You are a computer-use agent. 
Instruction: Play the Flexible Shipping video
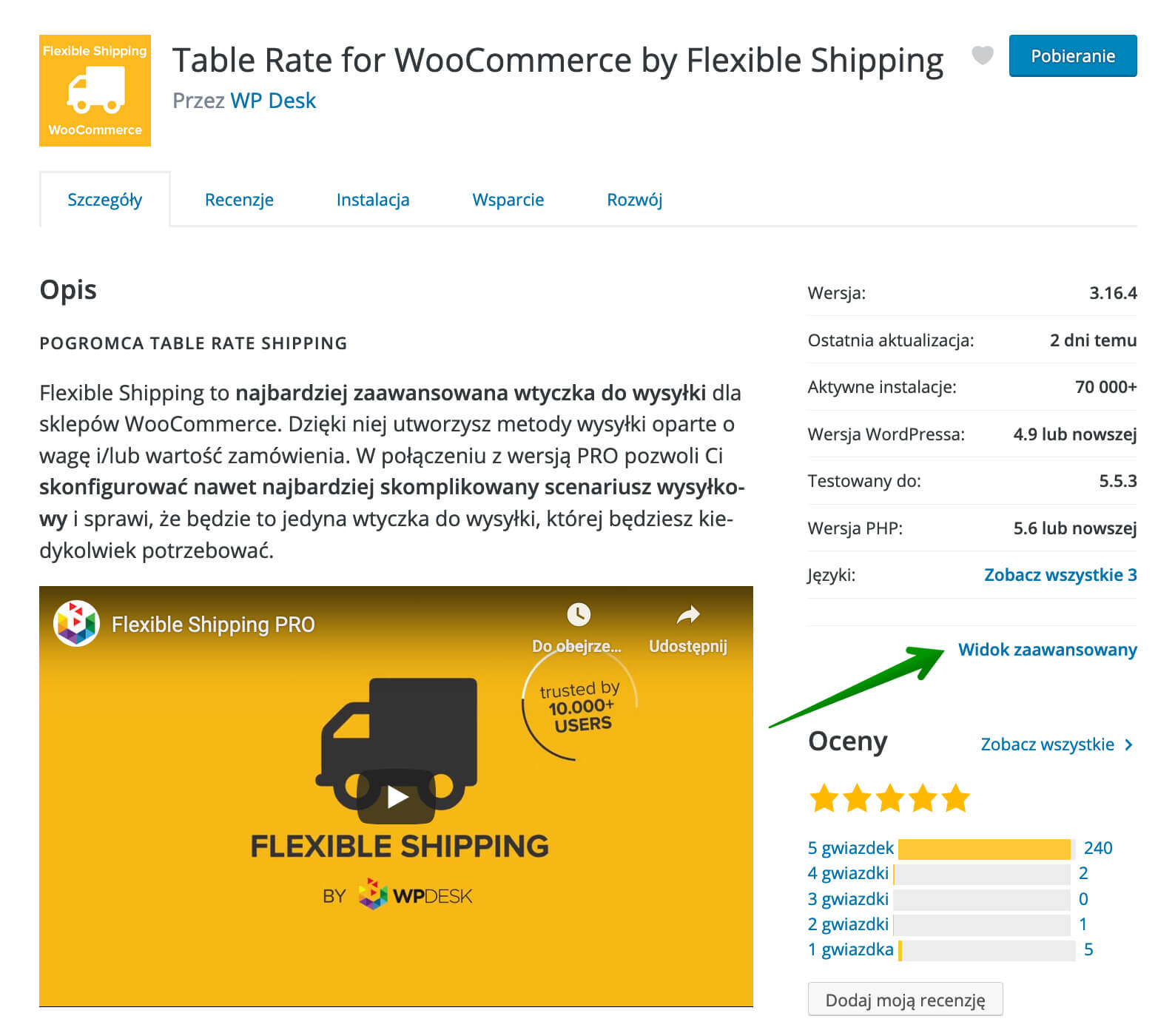(x=397, y=796)
